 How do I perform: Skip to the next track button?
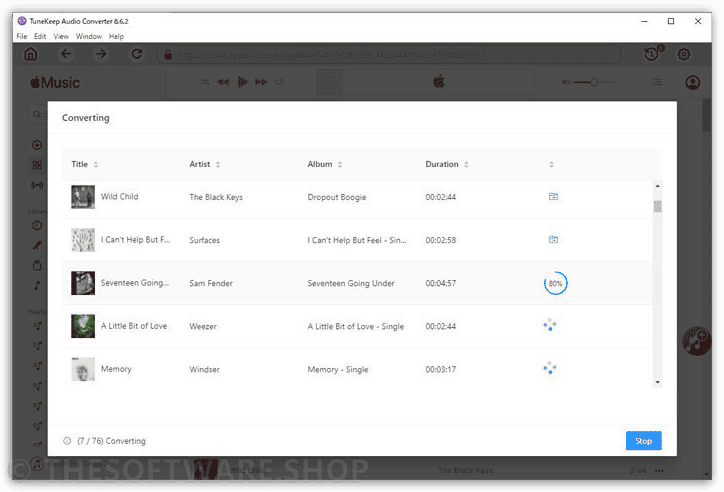[261, 82]
